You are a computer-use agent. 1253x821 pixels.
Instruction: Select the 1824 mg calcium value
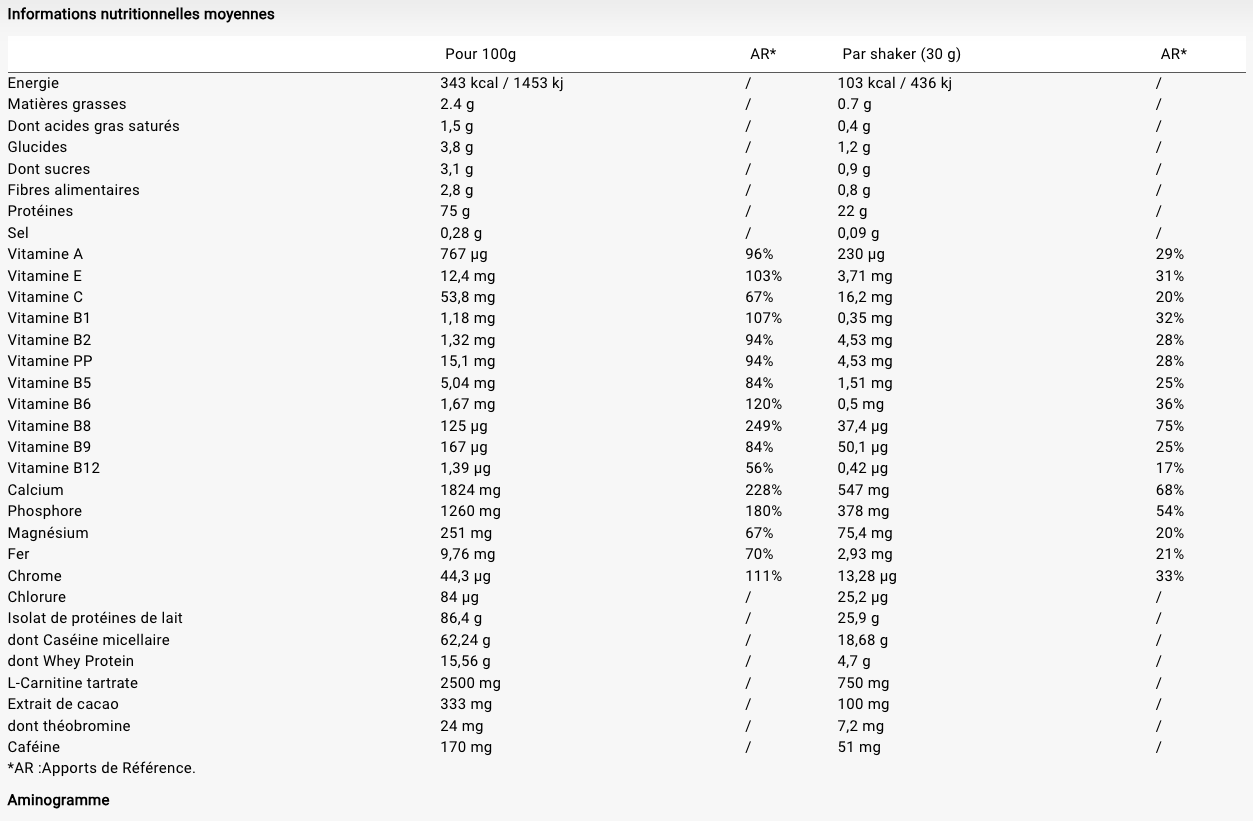click(x=470, y=490)
